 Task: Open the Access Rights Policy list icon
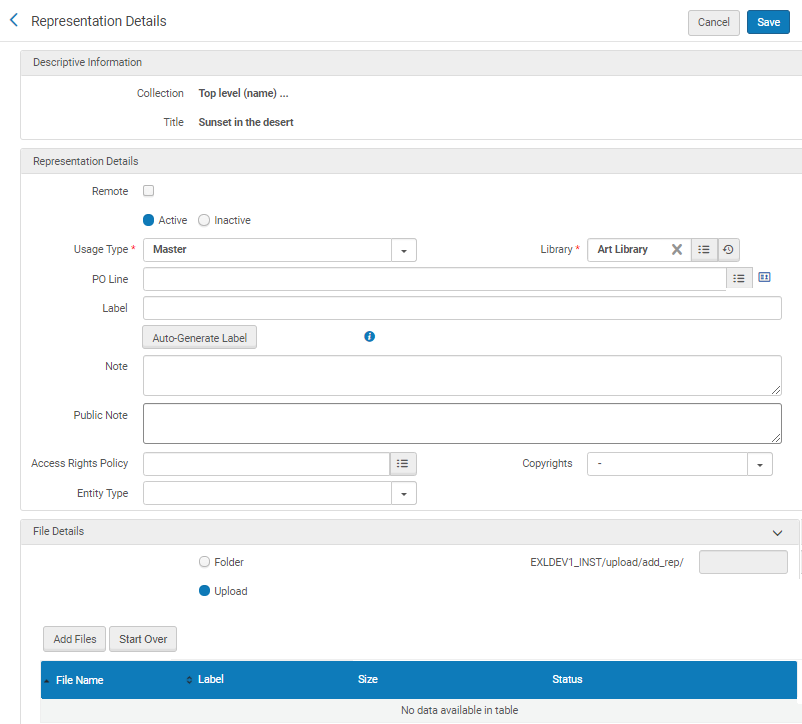coord(403,464)
